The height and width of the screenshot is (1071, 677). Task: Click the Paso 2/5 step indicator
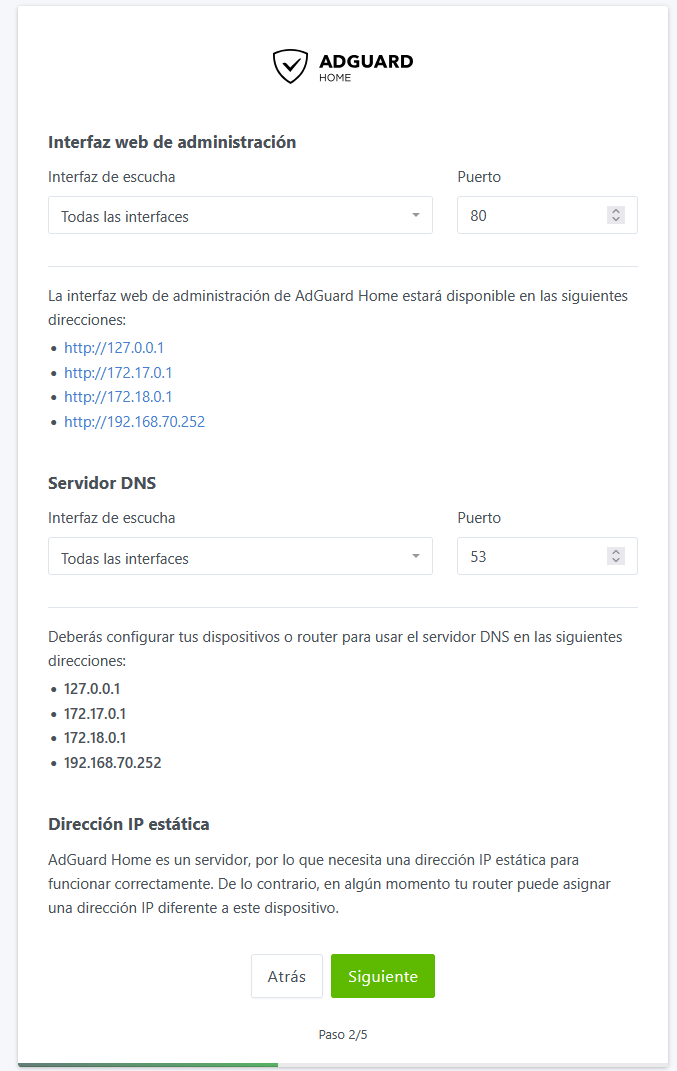pyautogui.click(x=343, y=1035)
